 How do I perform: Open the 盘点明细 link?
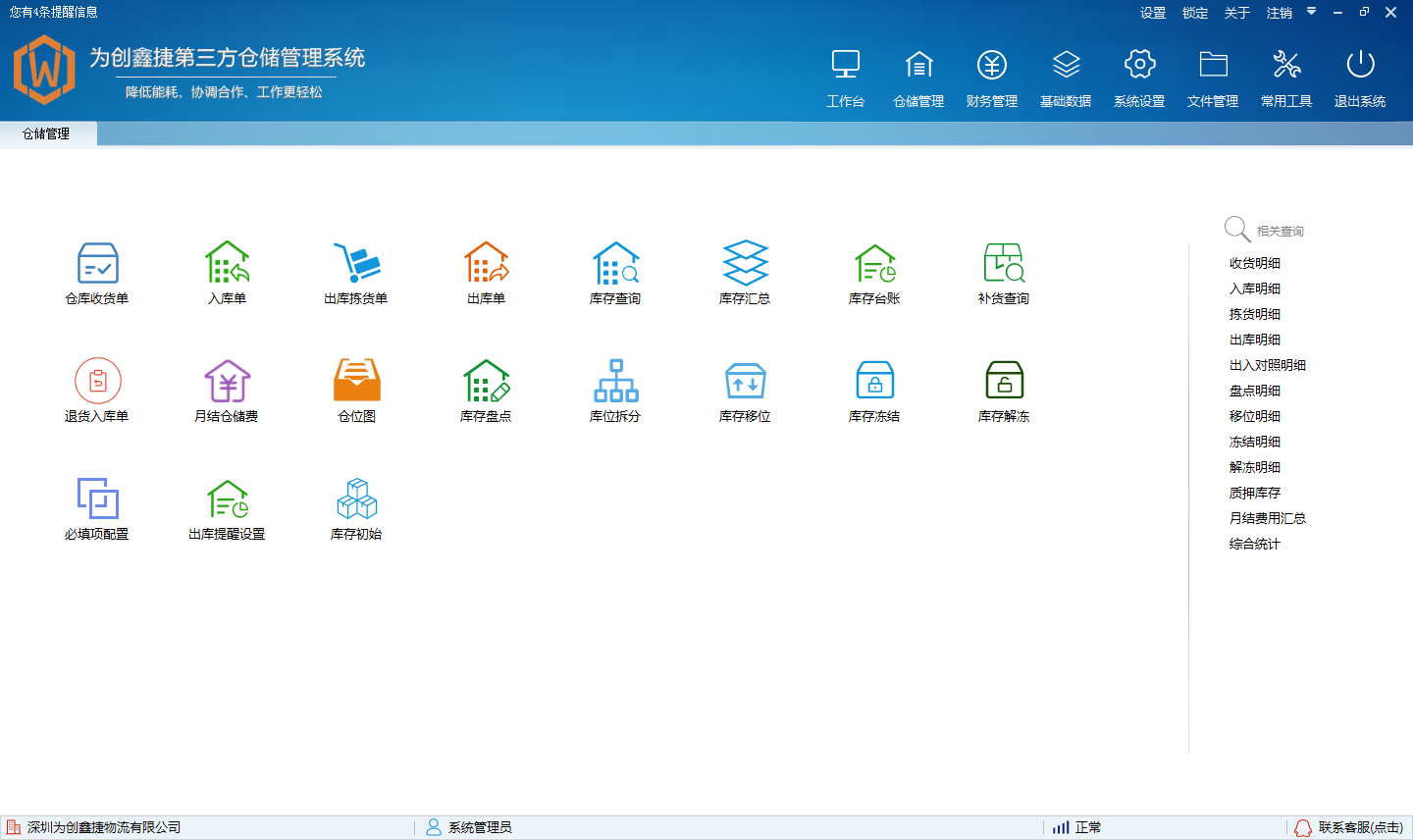(1255, 391)
